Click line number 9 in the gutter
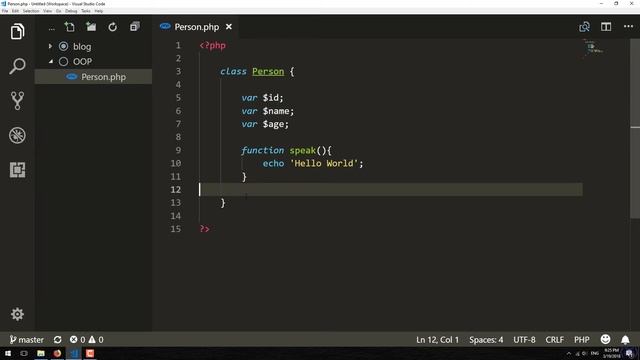640x360 pixels. click(x=178, y=150)
